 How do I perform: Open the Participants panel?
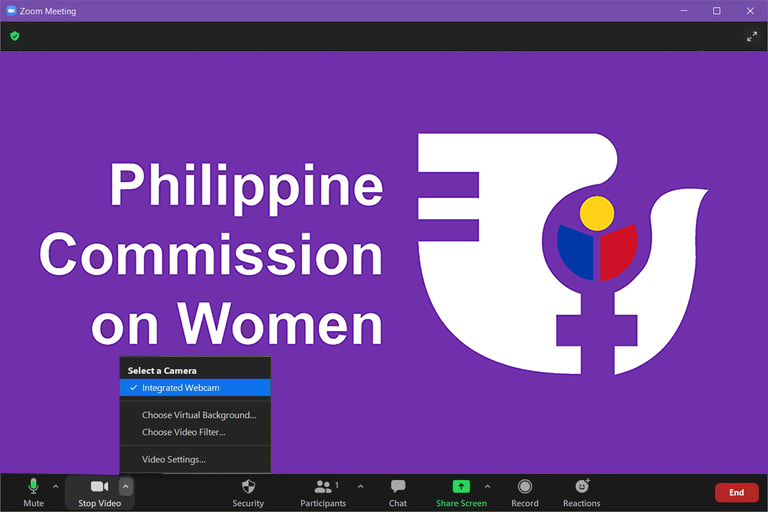pyautogui.click(x=323, y=492)
